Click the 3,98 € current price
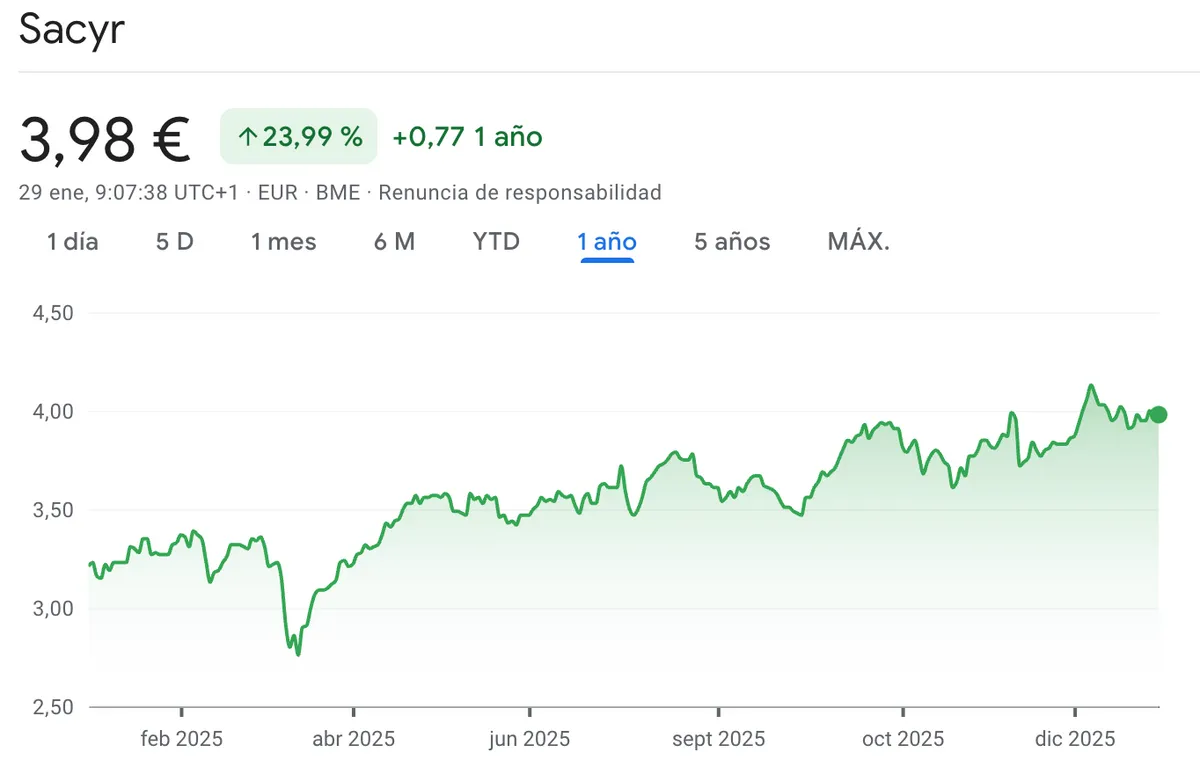Image resolution: width=1200 pixels, height=781 pixels. pos(105,138)
